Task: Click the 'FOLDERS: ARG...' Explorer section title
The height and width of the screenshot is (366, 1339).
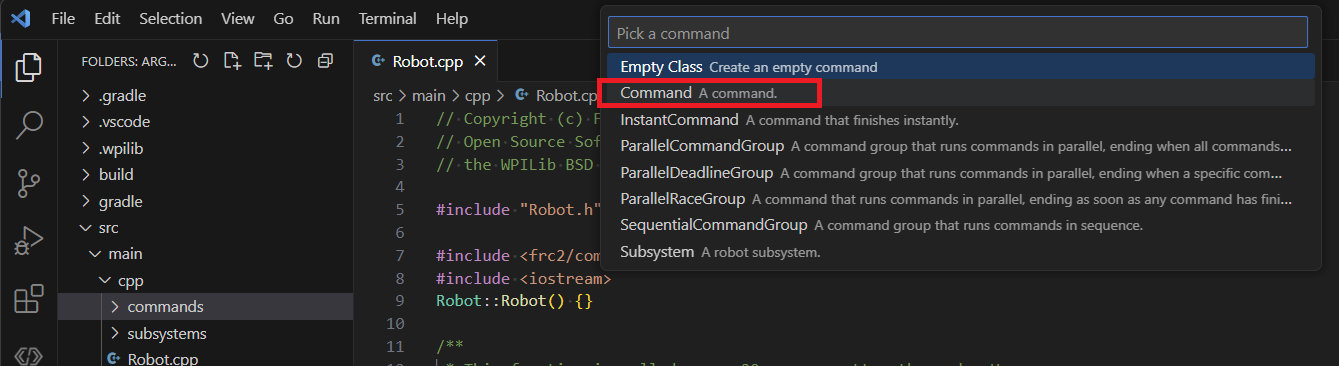Action: pyautogui.click(x=129, y=61)
